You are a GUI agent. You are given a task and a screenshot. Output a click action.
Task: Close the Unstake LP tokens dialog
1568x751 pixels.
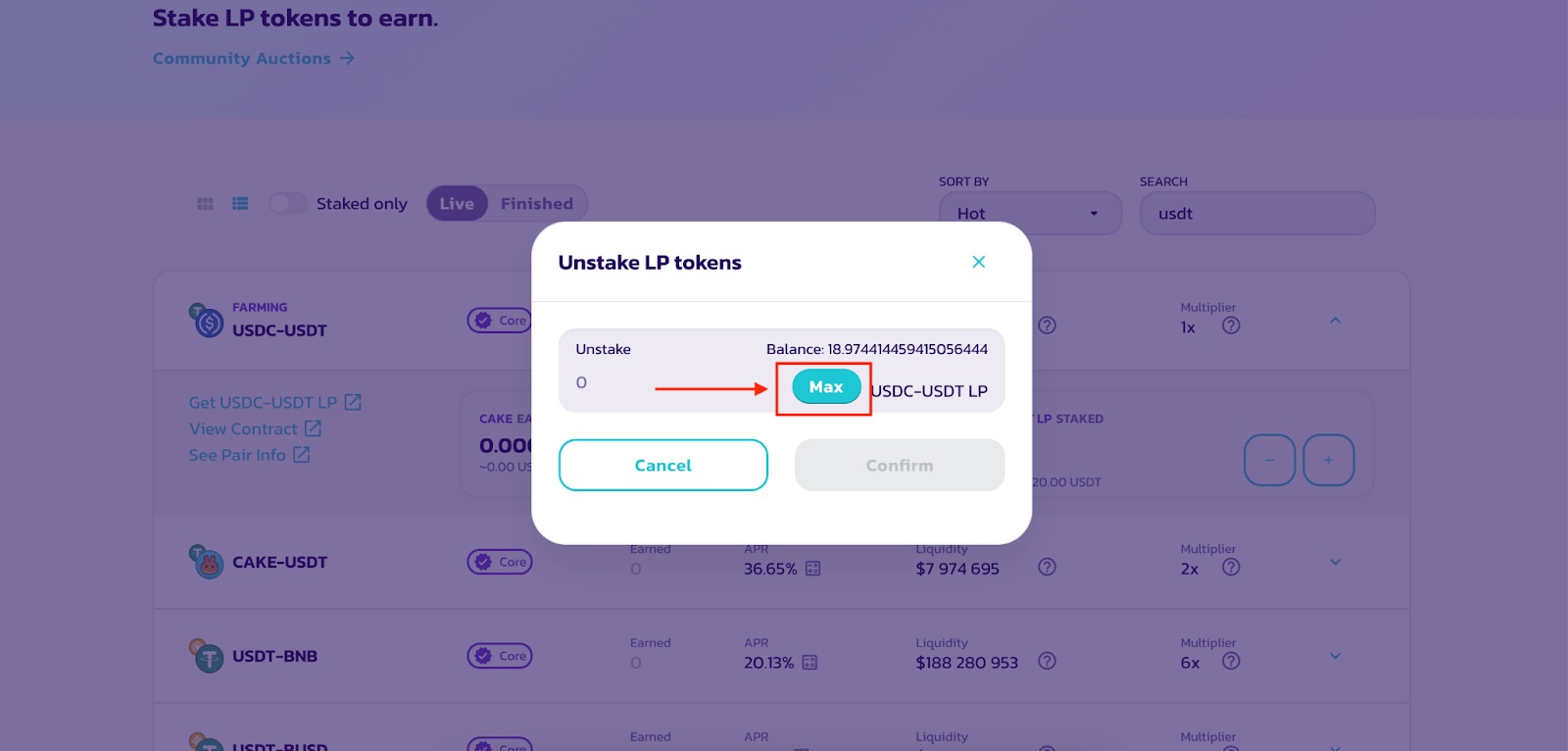click(978, 262)
